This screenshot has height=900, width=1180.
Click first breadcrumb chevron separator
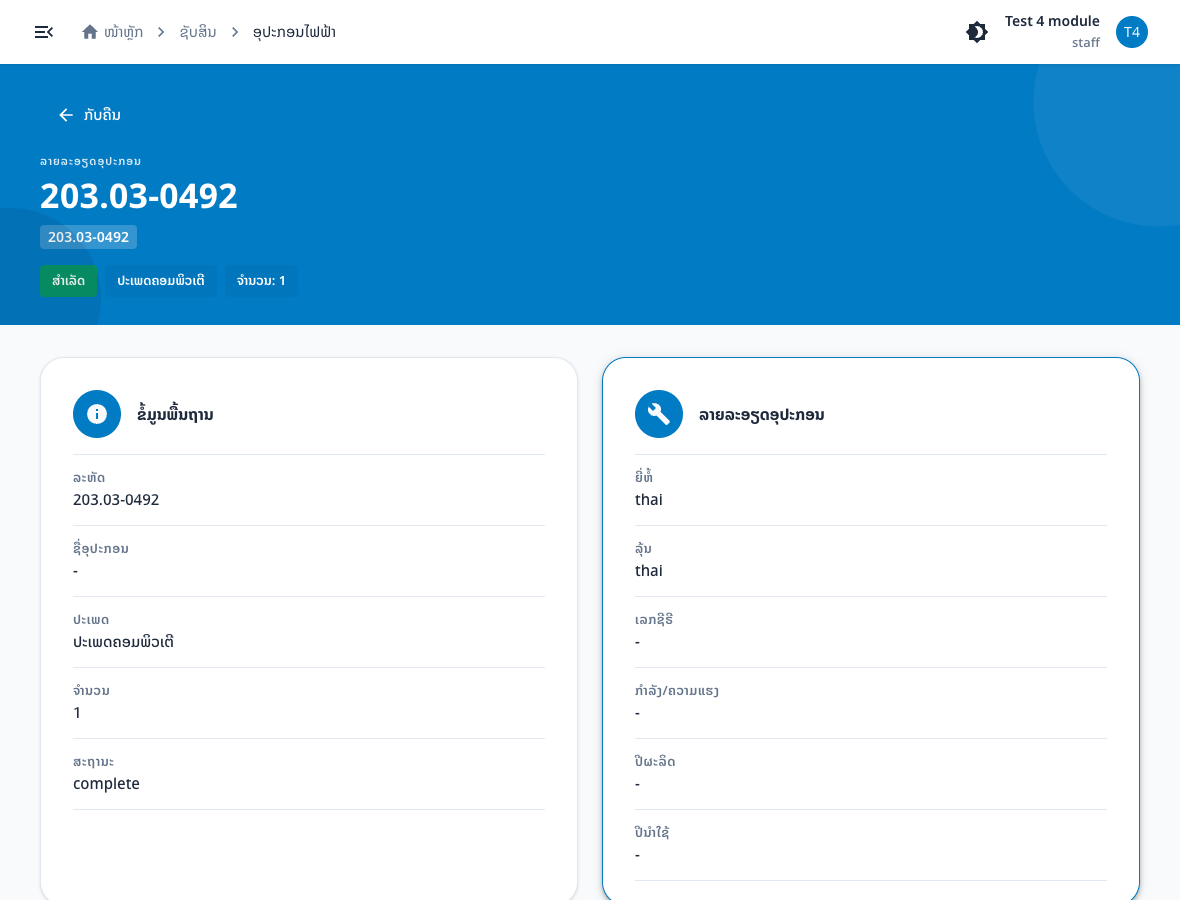click(161, 32)
